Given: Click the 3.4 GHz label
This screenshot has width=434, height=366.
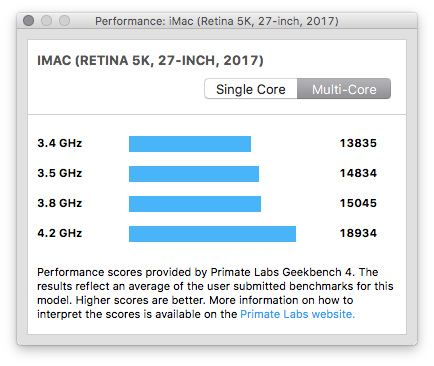Looking at the screenshot, I should 60,143.
